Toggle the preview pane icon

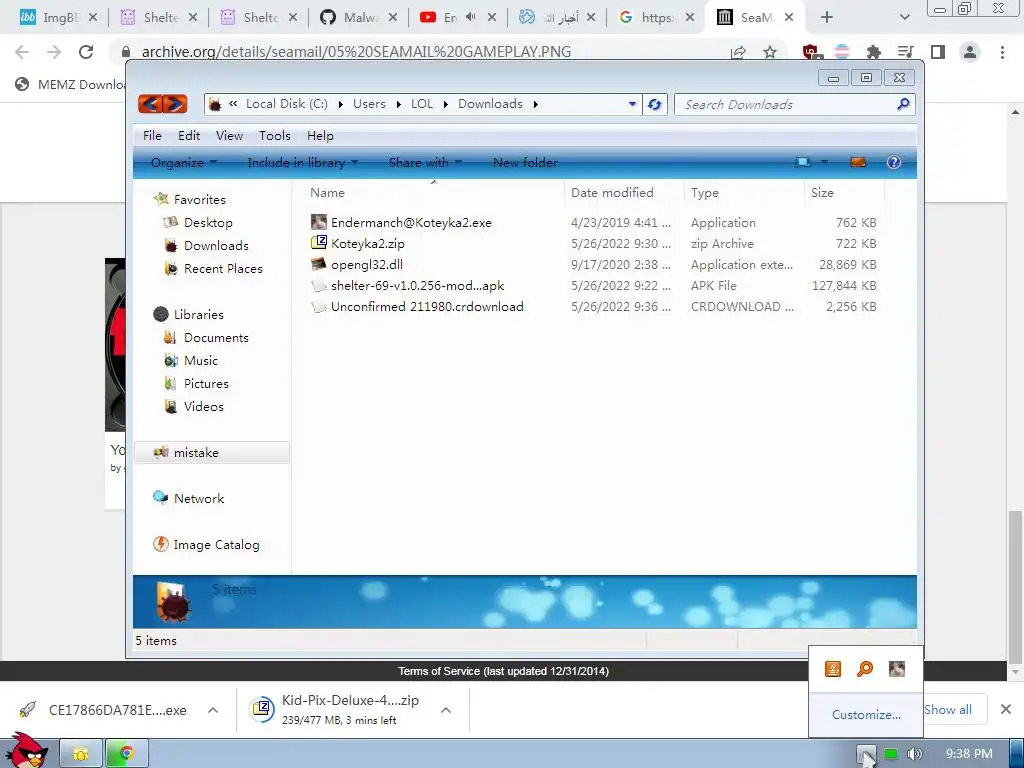tap(857, 162)
